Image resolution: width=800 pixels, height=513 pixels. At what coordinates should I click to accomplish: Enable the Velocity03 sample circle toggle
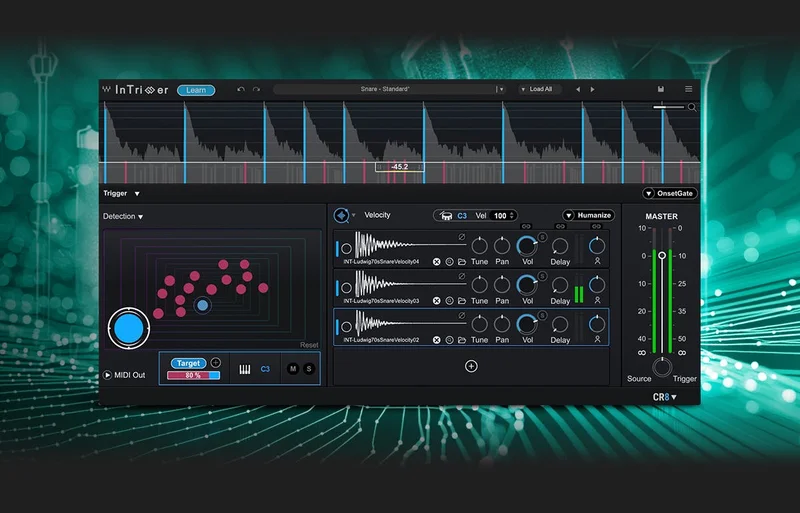coord(346,288)
